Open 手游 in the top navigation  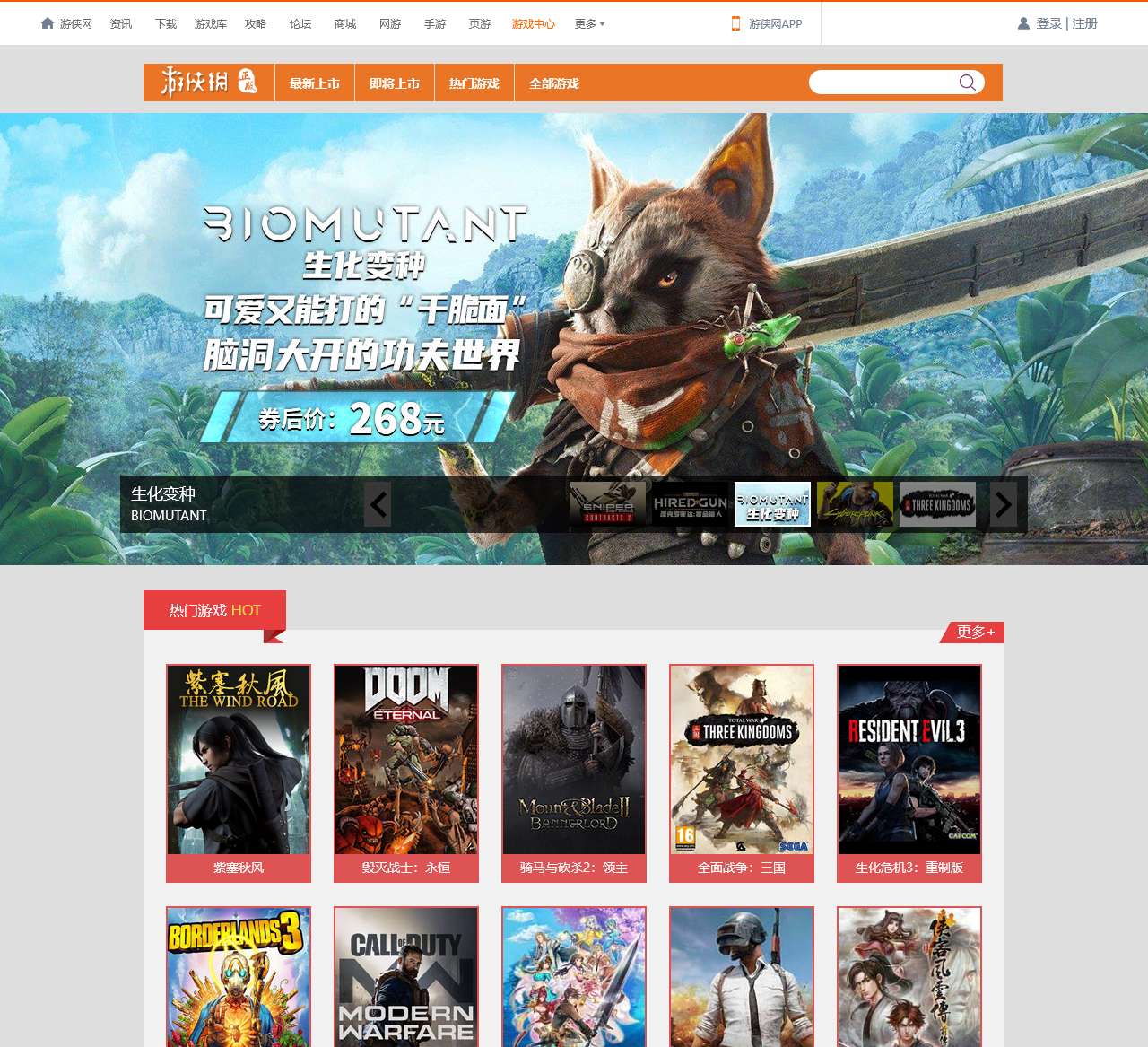tap(435, 24)
